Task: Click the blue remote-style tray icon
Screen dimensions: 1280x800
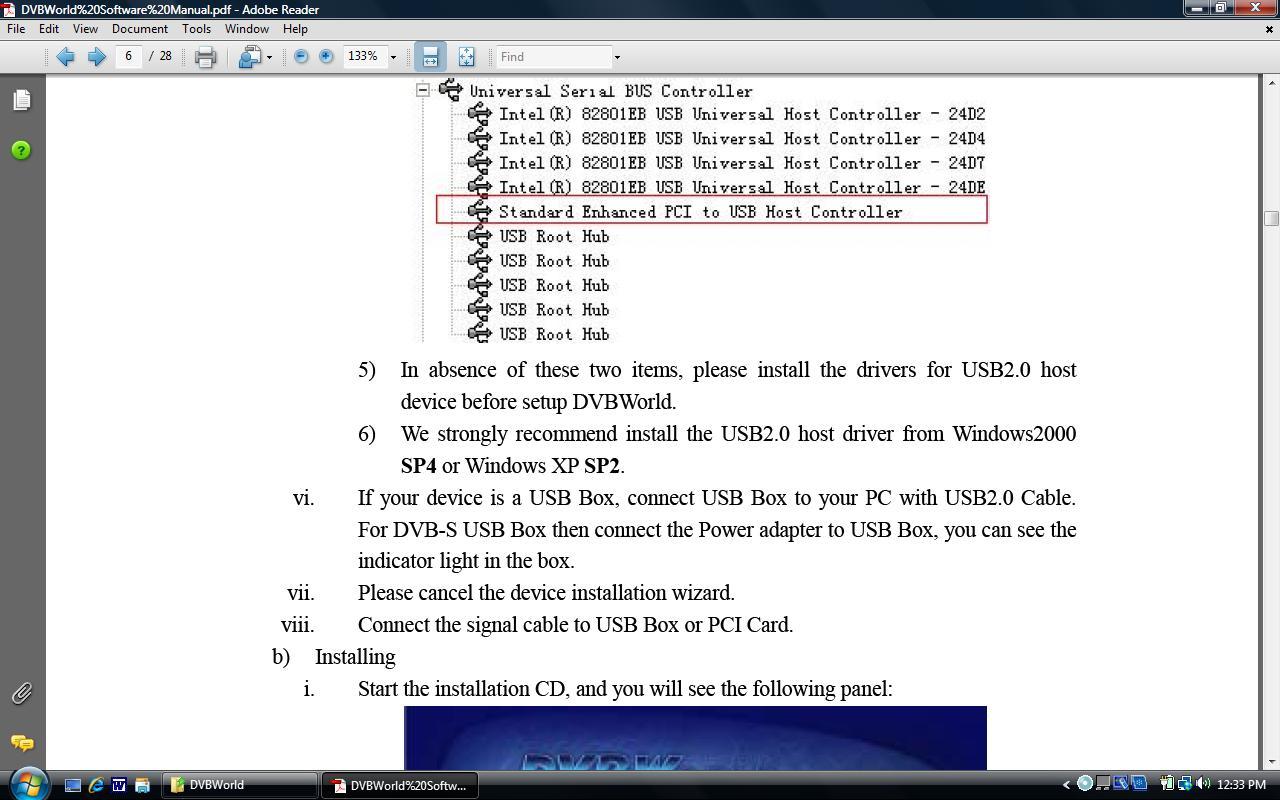Action: point(1121,784)
